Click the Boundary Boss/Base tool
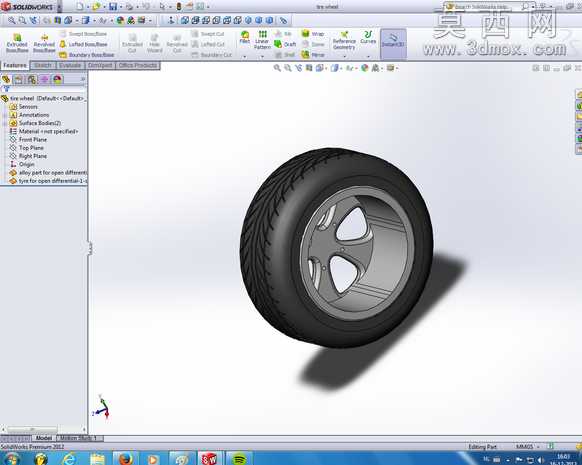This screenshot has width=582, height=465. tap(86, 55)
